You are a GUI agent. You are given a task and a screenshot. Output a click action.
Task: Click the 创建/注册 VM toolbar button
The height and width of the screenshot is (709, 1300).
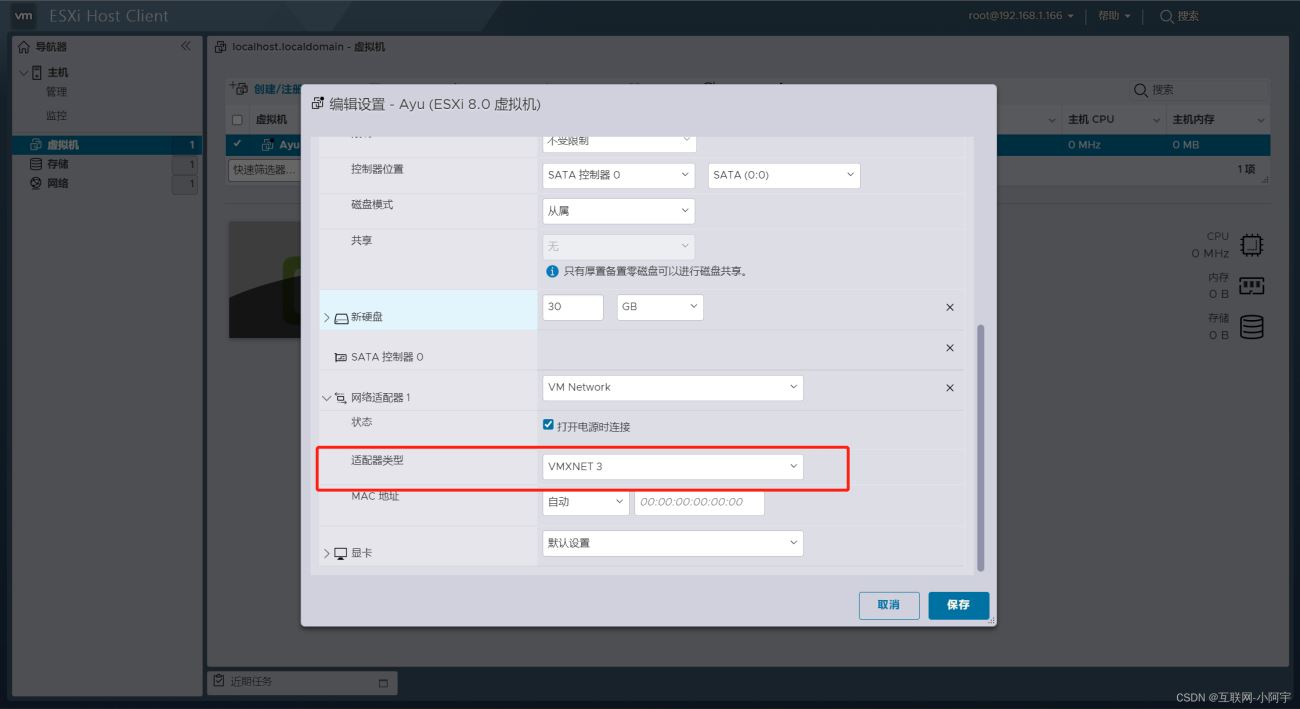265,89
